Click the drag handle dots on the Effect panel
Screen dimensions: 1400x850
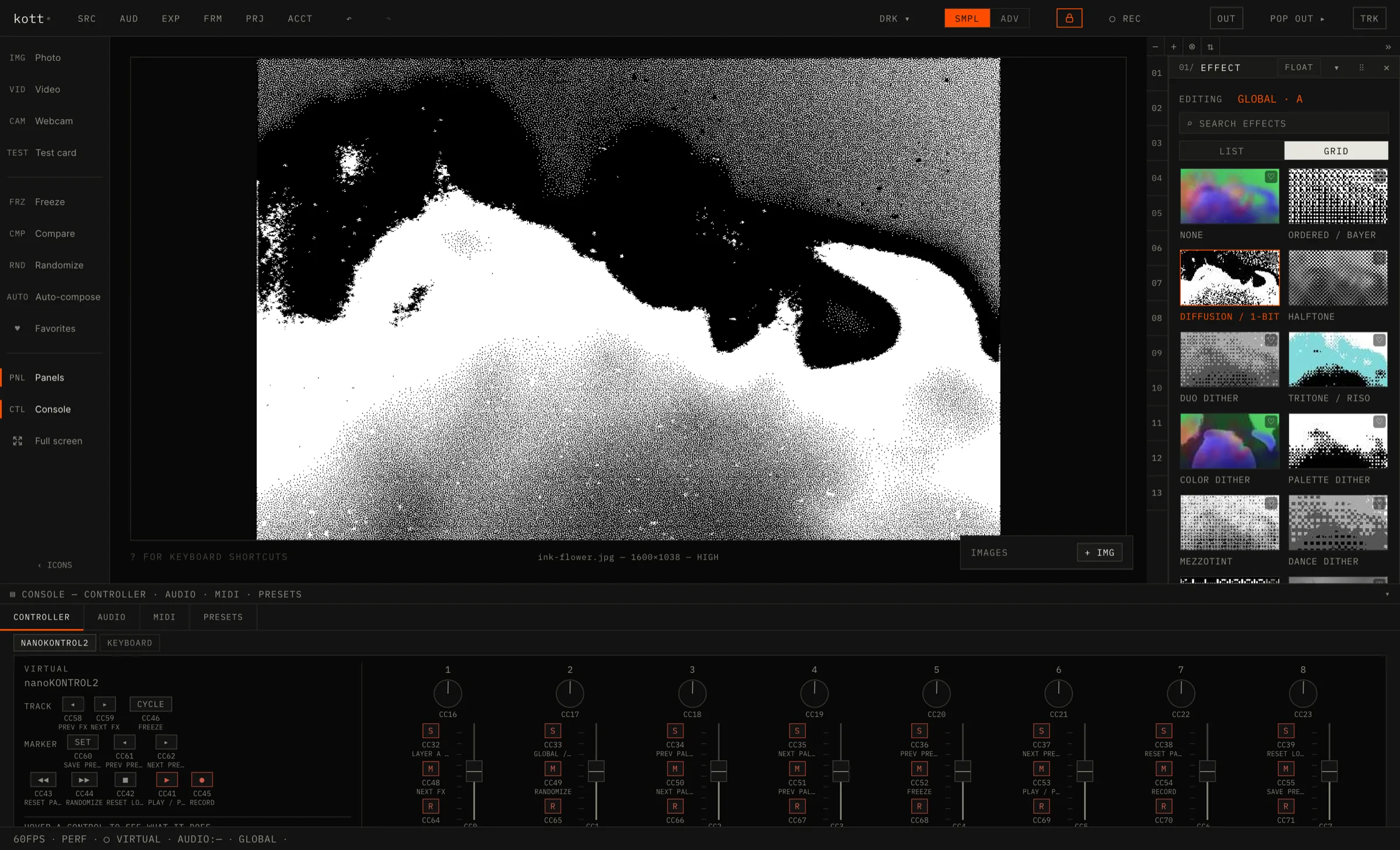tap(1361, 68)
